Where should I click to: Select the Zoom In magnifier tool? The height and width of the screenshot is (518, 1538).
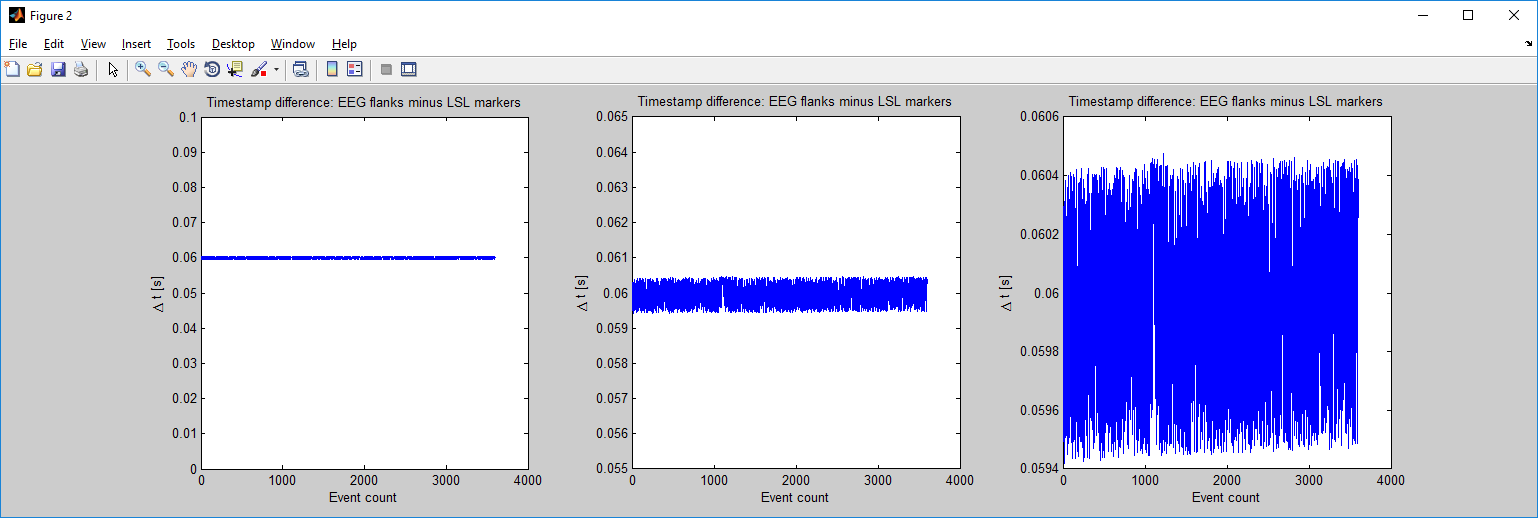(x=143, y=69)
